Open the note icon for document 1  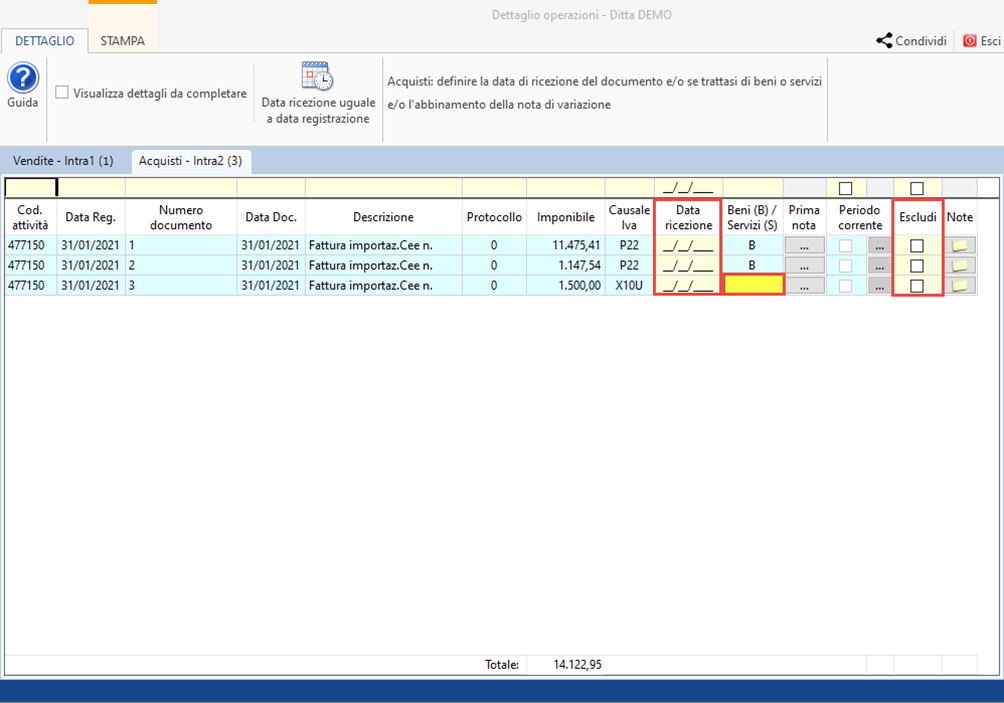(960, 245)
